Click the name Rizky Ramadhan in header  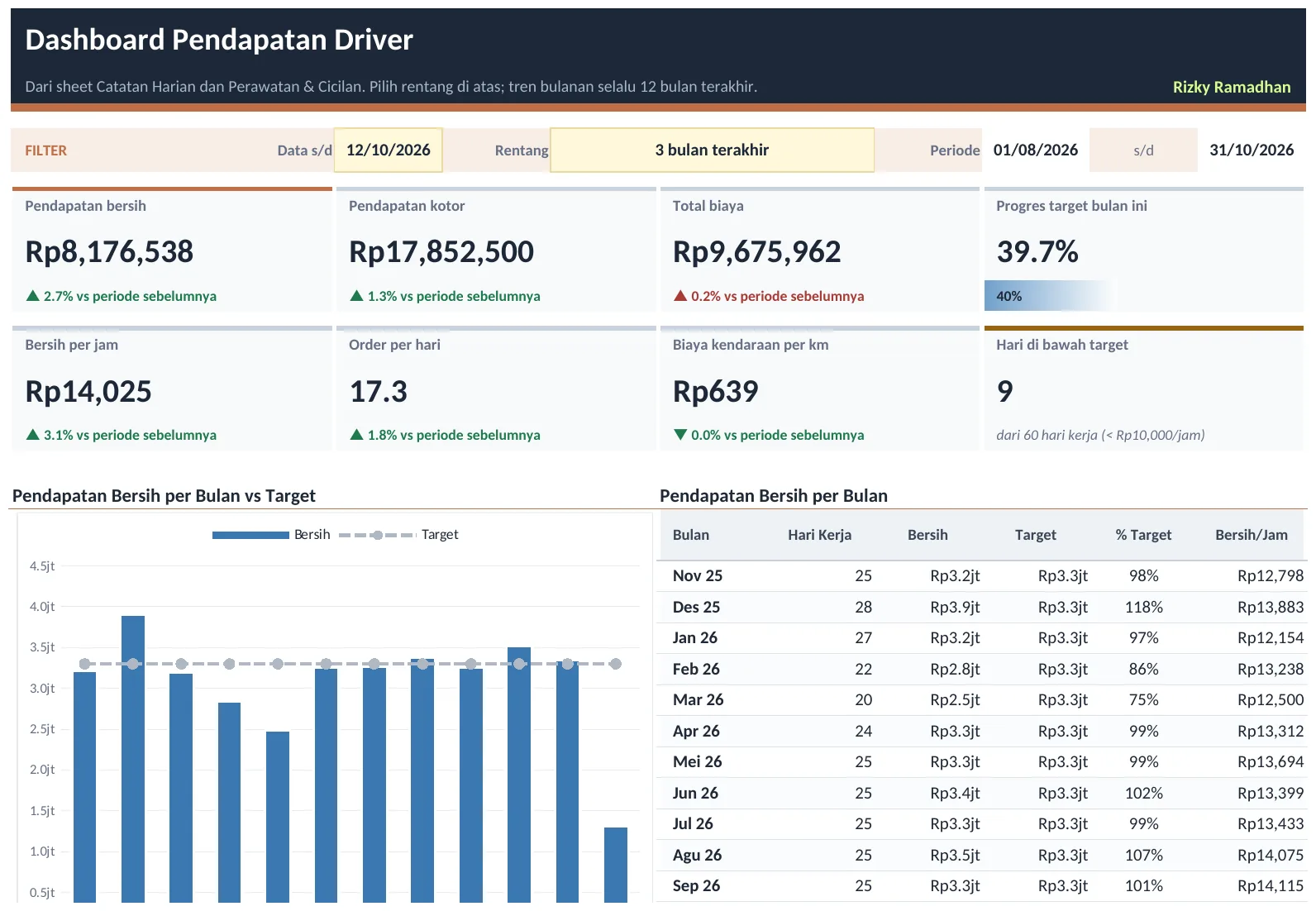point(1232,87)
